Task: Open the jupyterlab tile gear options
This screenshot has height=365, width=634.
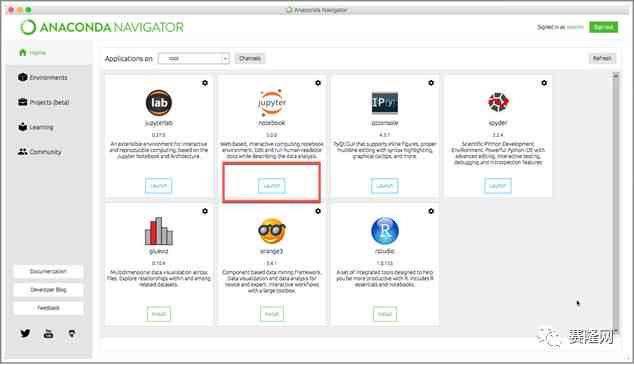Action: (205, 83)
